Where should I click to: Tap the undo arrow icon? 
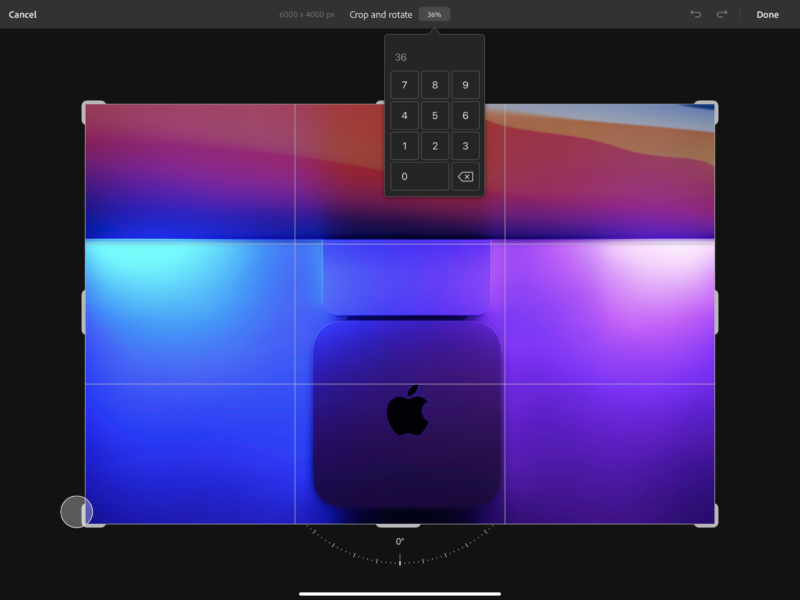(695, 14)
